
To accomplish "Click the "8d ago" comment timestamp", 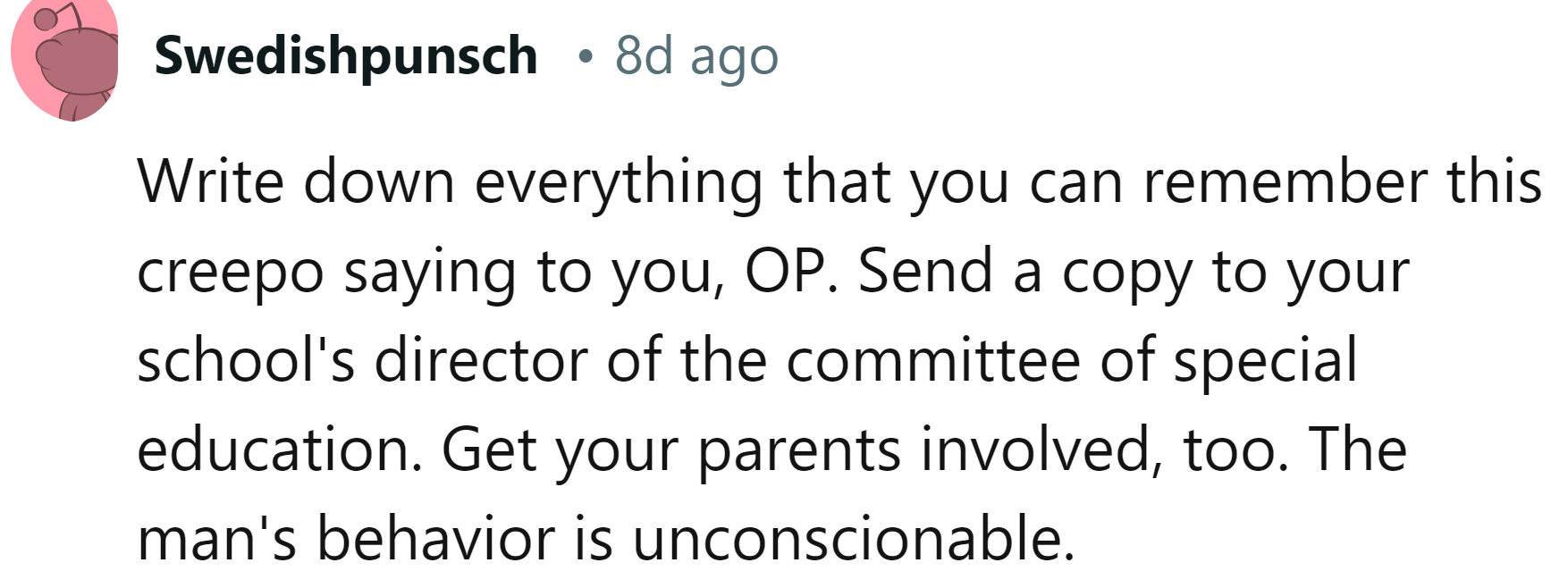I will pyautogui.click(x=696, y=56).
